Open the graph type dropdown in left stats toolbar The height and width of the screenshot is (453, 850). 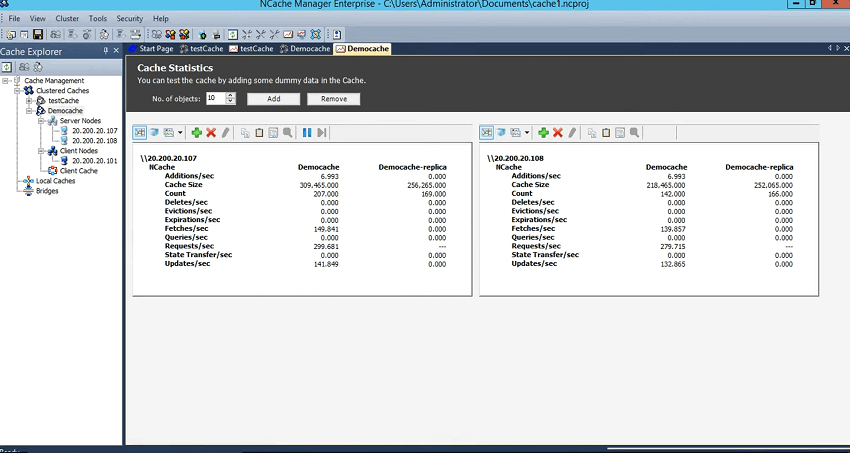pos(181,133)
